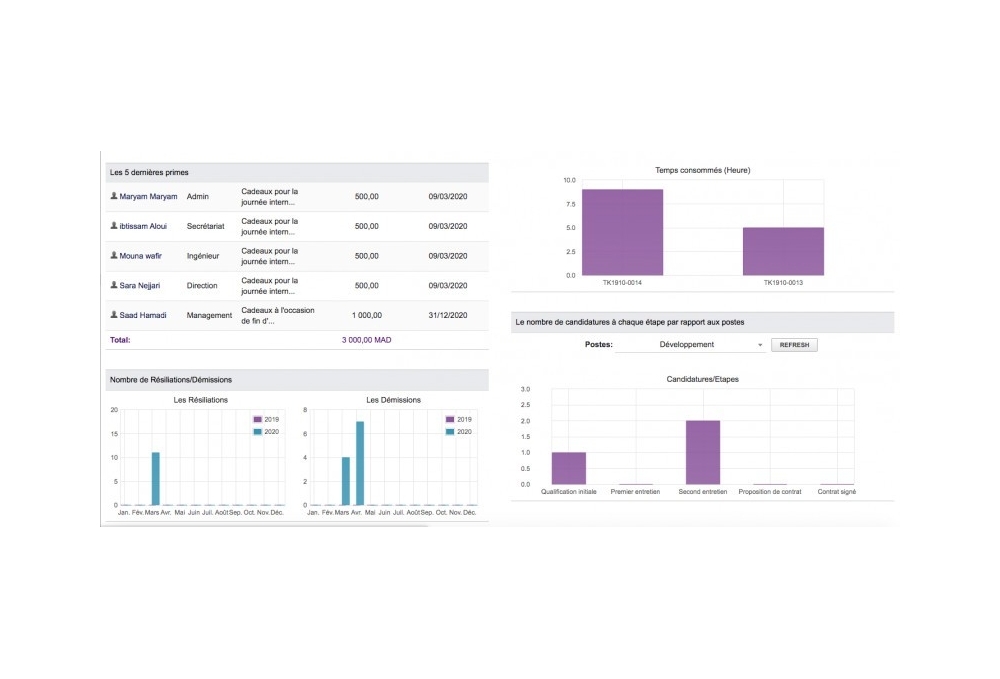Click the person icon next to Saad Hamadi

click(x=113, y=315)
